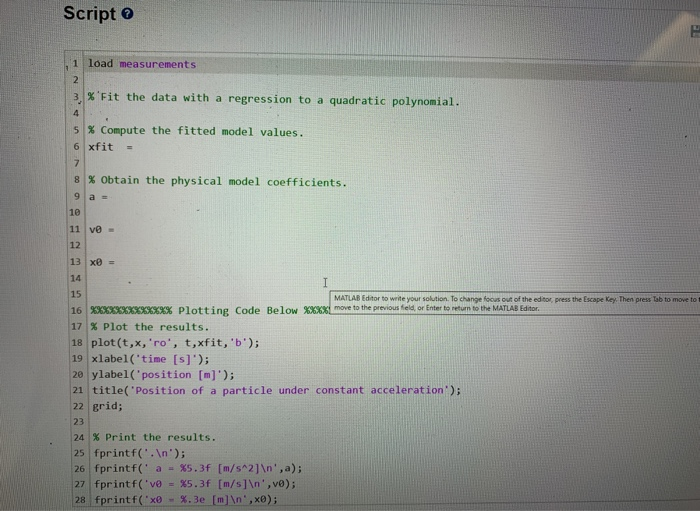This screenshot has height=511, width=700.
Task: Click line number 2 in the gutter
Action: pyautogui.click(x=75, y=80)
